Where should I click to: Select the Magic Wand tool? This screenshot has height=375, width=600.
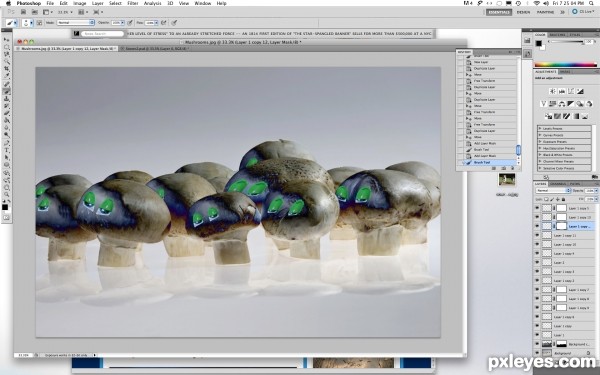[x=7, y=62]
